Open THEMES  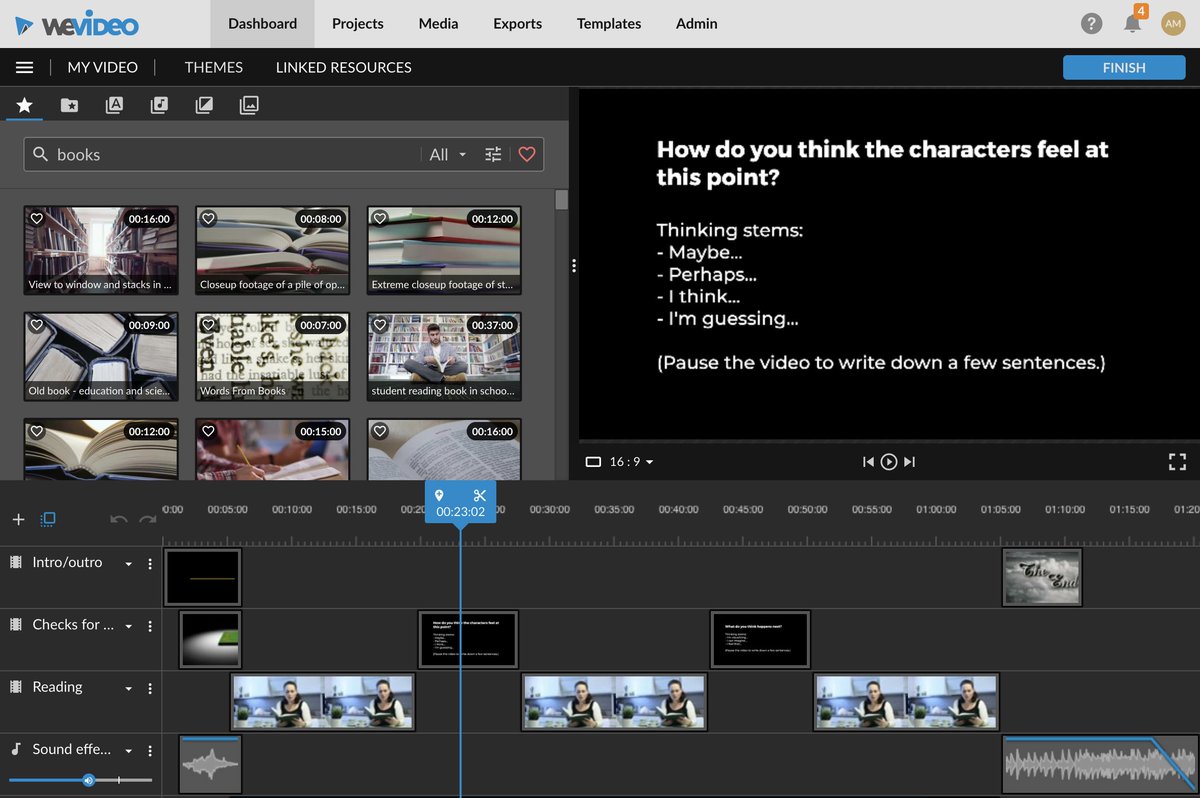click(x=214, y=67)
